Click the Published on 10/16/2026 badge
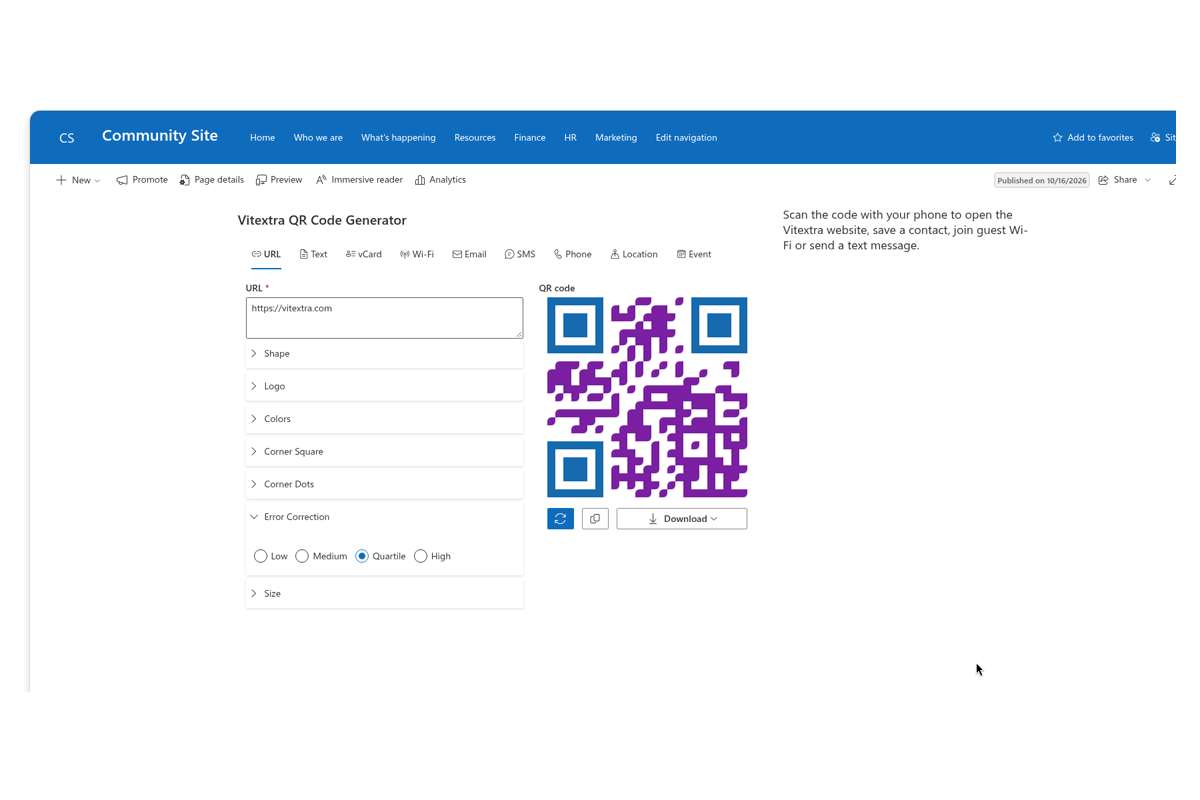The image size is (1200, 800). click(x=1041, y=180)
